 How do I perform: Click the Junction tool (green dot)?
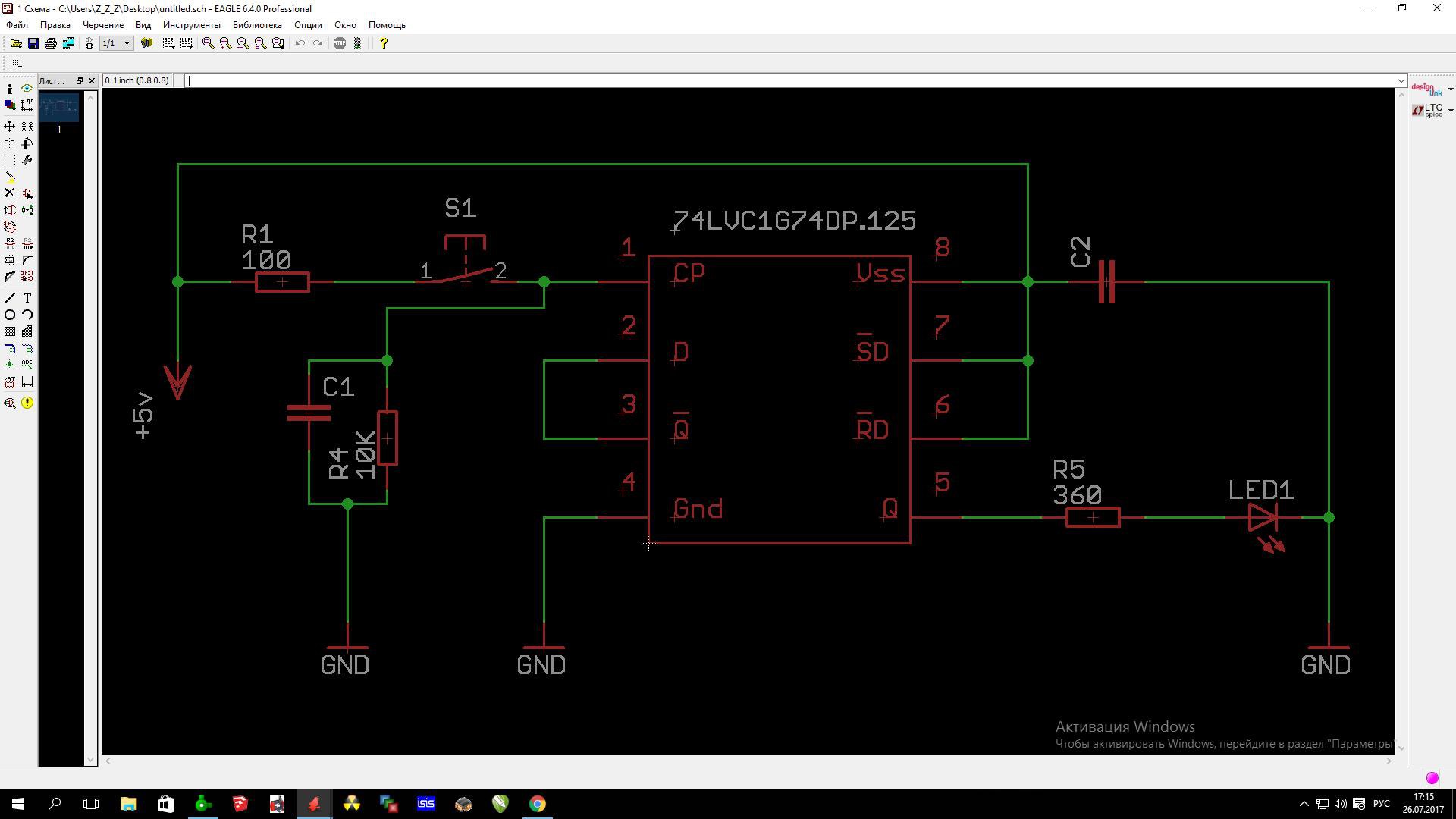coord(10,365)
